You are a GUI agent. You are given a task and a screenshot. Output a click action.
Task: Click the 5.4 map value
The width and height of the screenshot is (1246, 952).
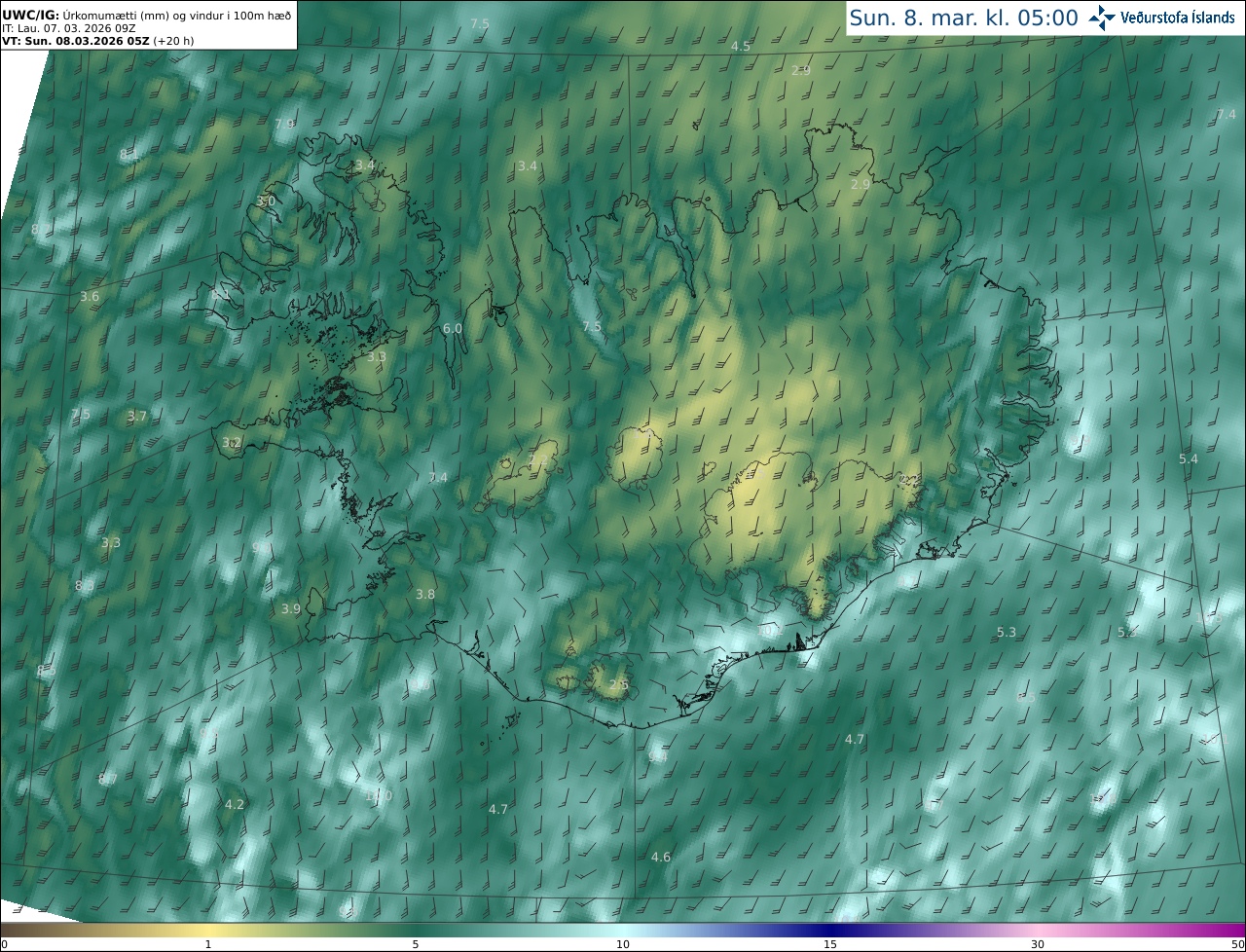1189,458
